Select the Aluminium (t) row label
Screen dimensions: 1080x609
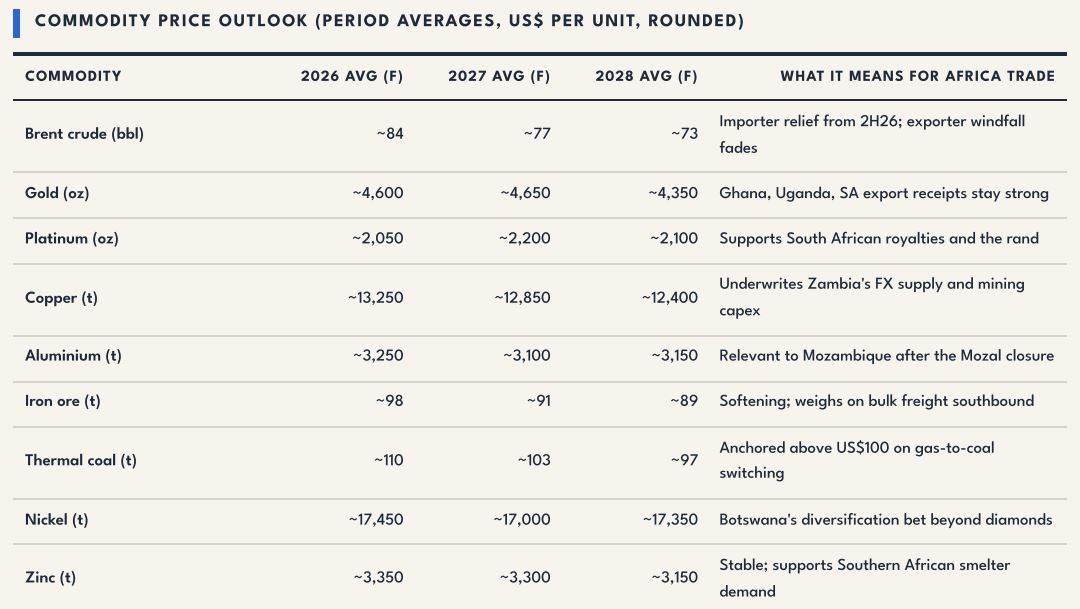73,355
